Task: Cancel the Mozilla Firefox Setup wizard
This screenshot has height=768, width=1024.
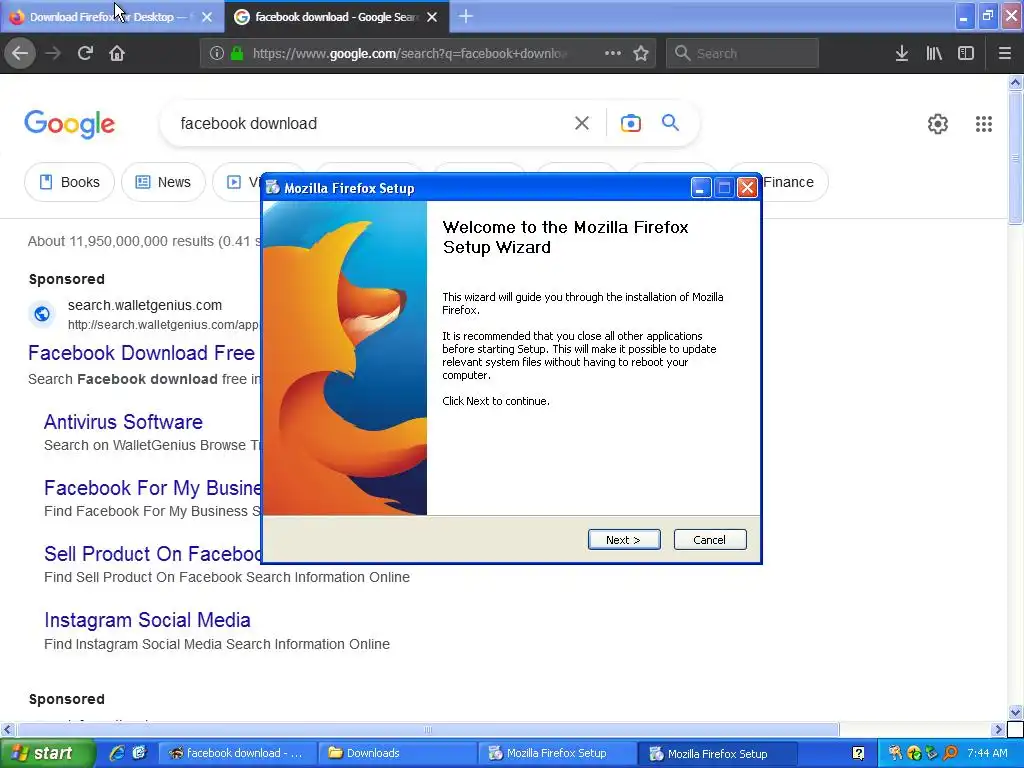Action: pyautogui.click(x=710, y=539)
